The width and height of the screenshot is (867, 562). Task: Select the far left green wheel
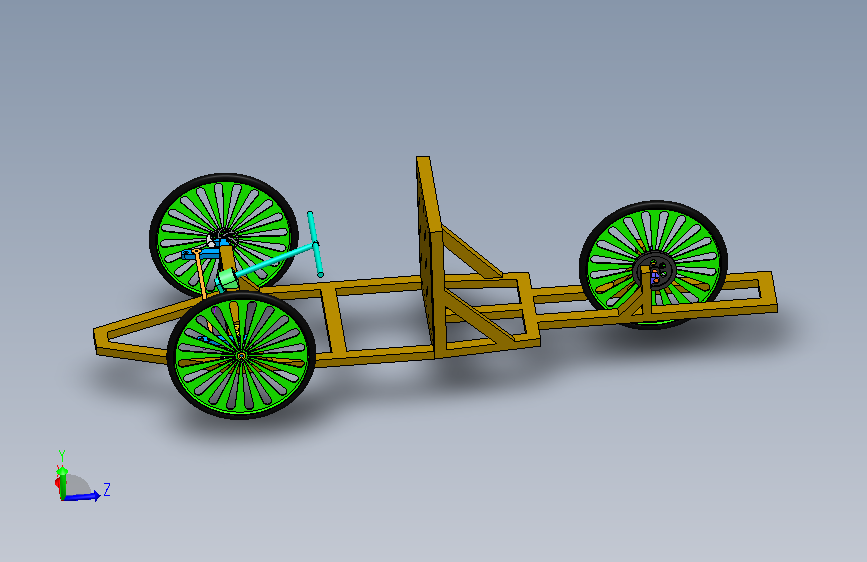[223, 235]
